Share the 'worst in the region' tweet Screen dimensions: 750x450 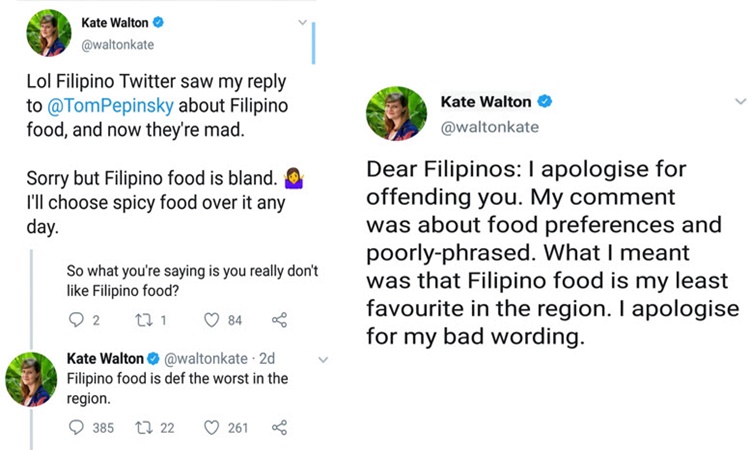click(279, 427)
